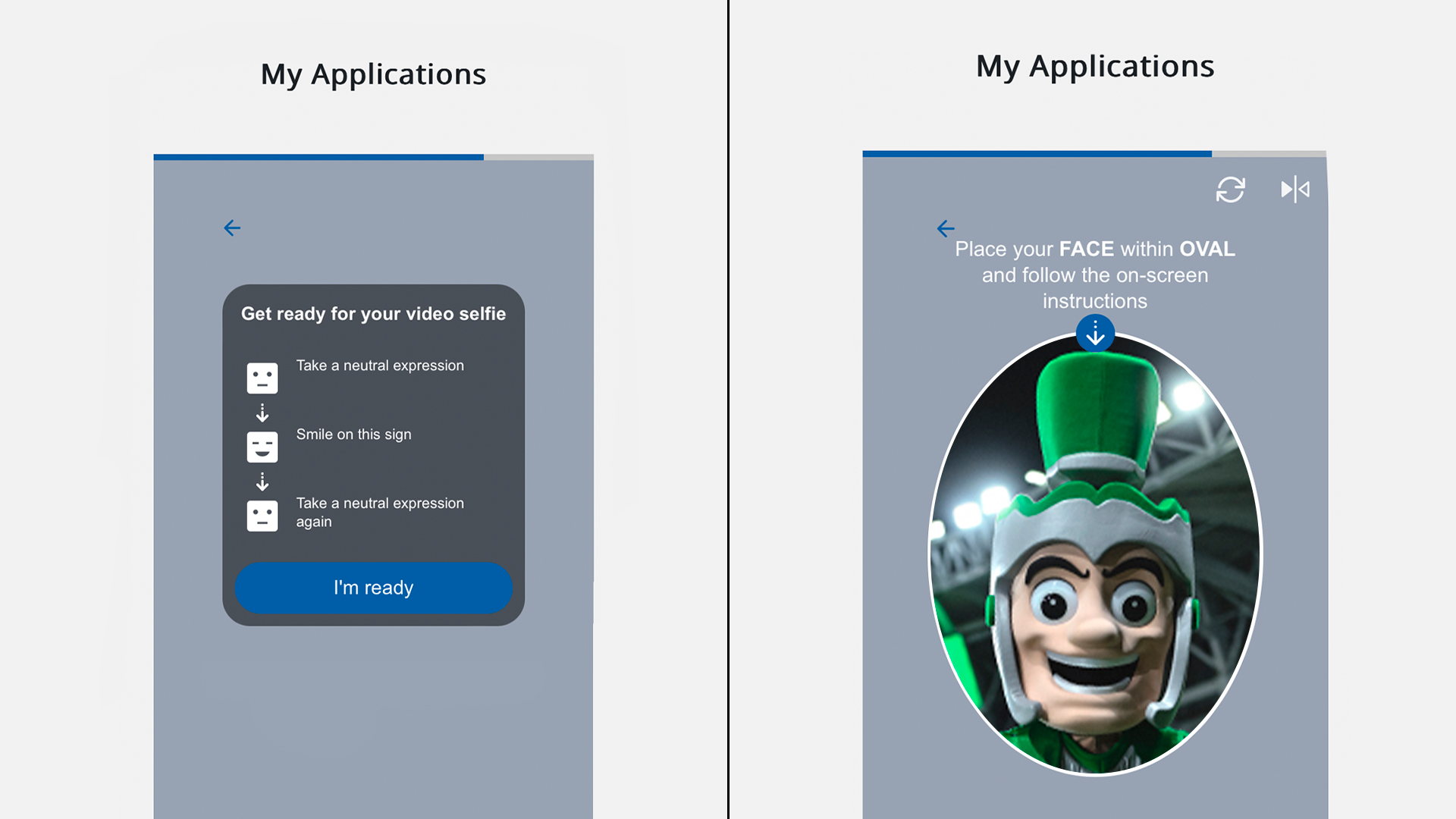
Task: Click the I'm ready button
Action: (373, 588)
